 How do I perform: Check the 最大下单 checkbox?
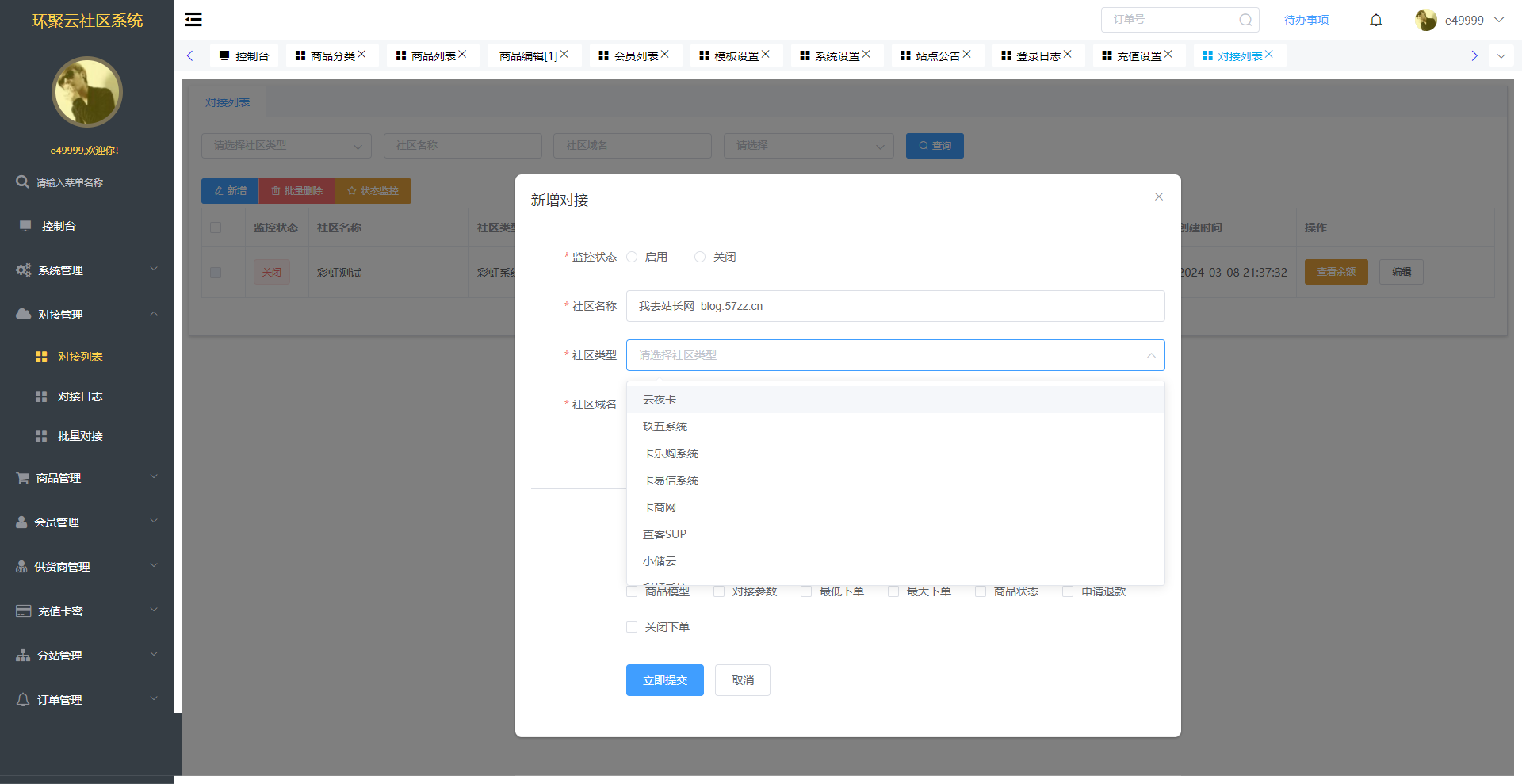pos(893,591)
